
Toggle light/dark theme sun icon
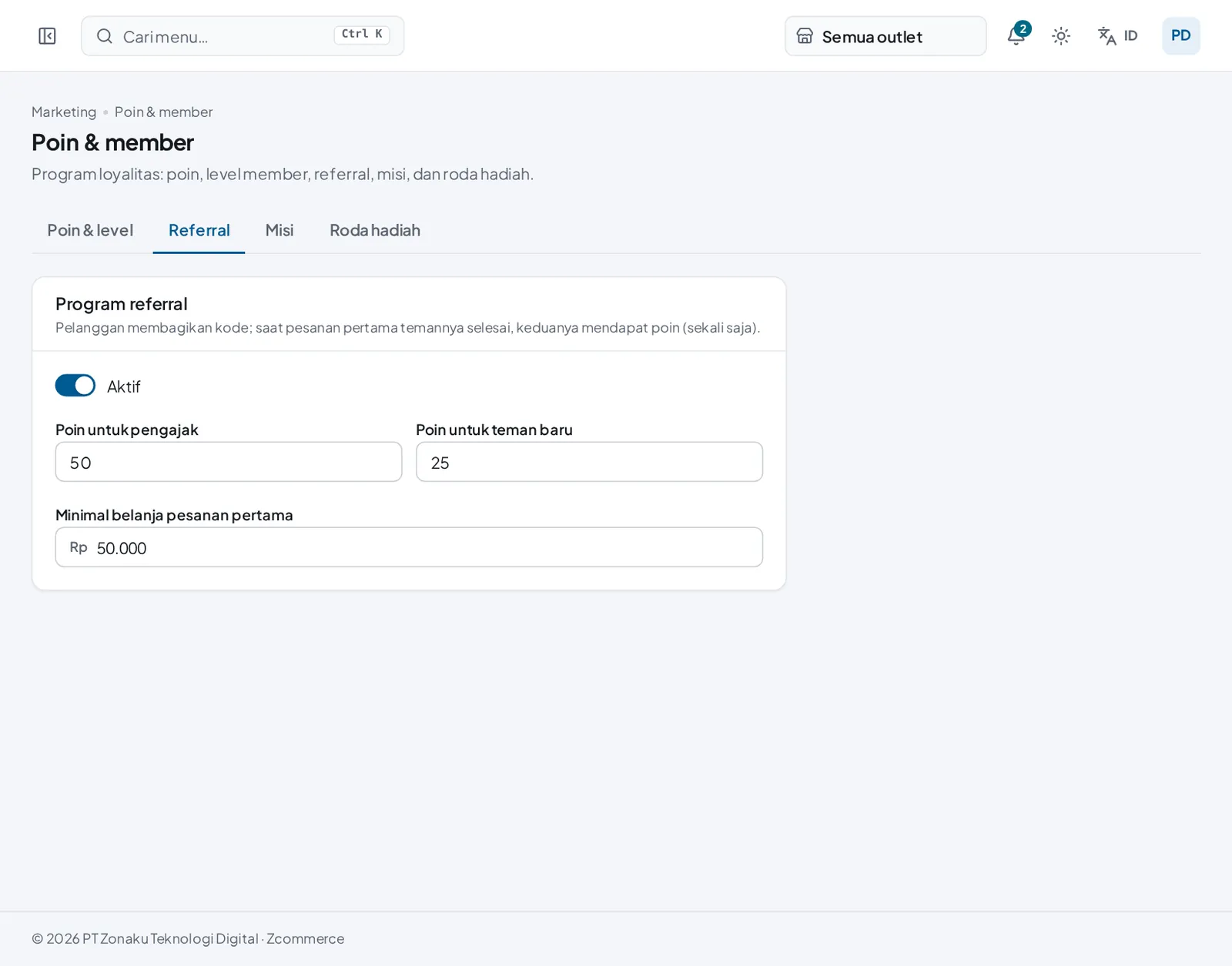(x=1061, y=36)
